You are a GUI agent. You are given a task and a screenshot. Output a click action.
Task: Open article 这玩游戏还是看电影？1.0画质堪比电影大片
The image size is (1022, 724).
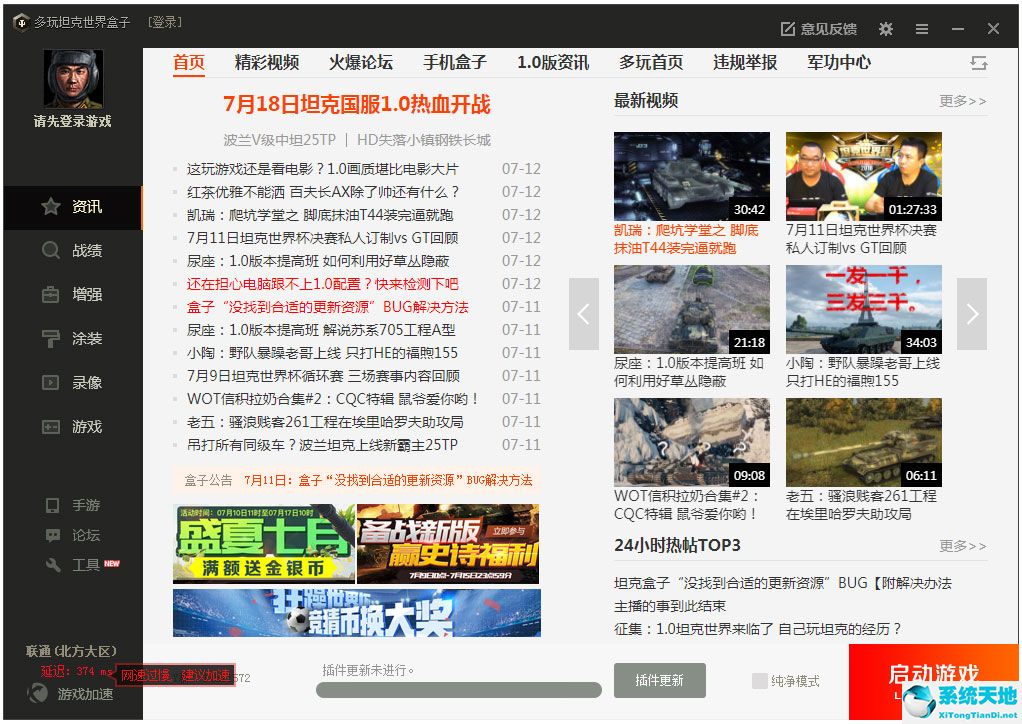[x=323, y=169]
